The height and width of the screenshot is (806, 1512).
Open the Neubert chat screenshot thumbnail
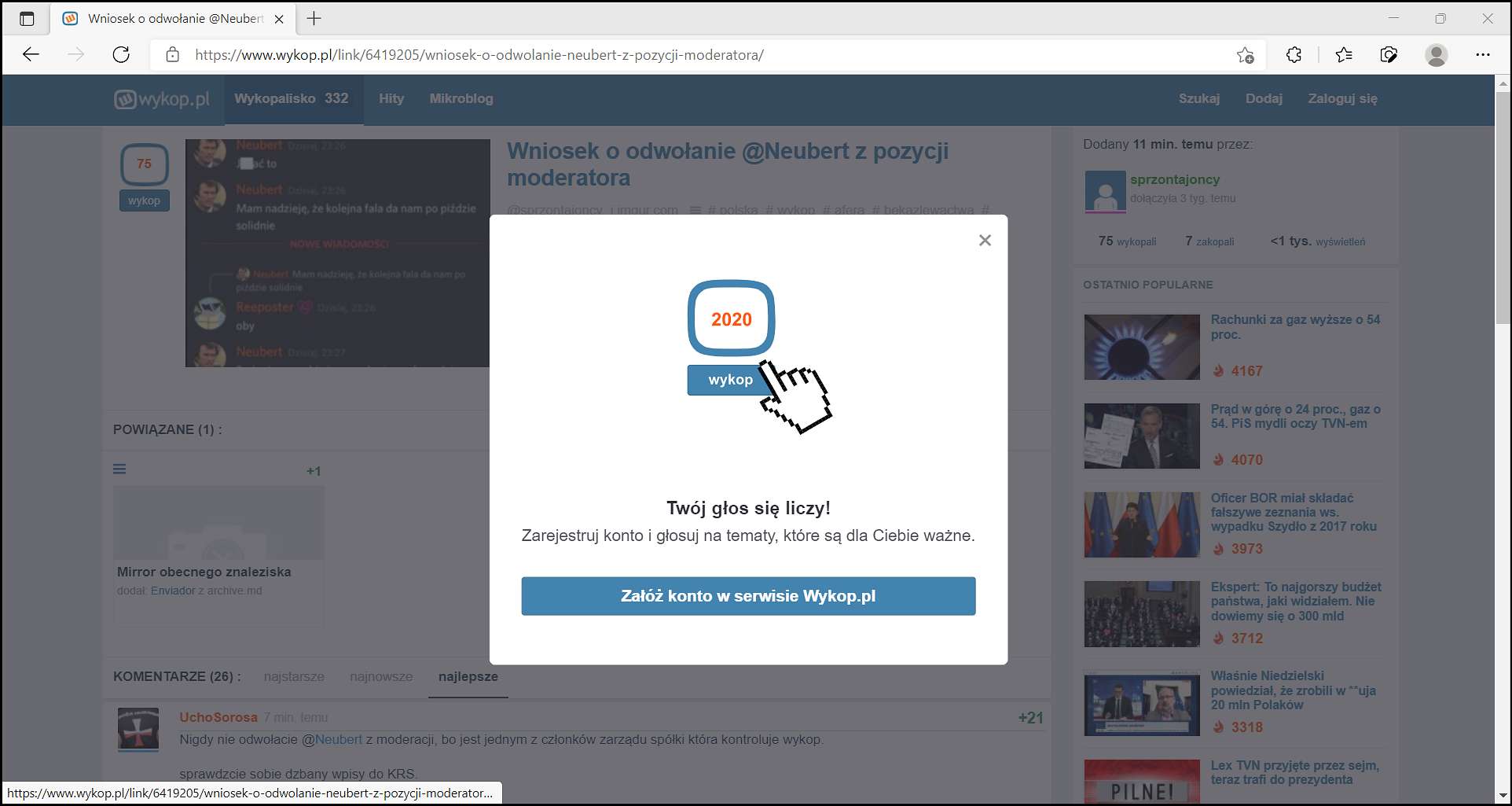pyautogui.click(x=337, y=253)
